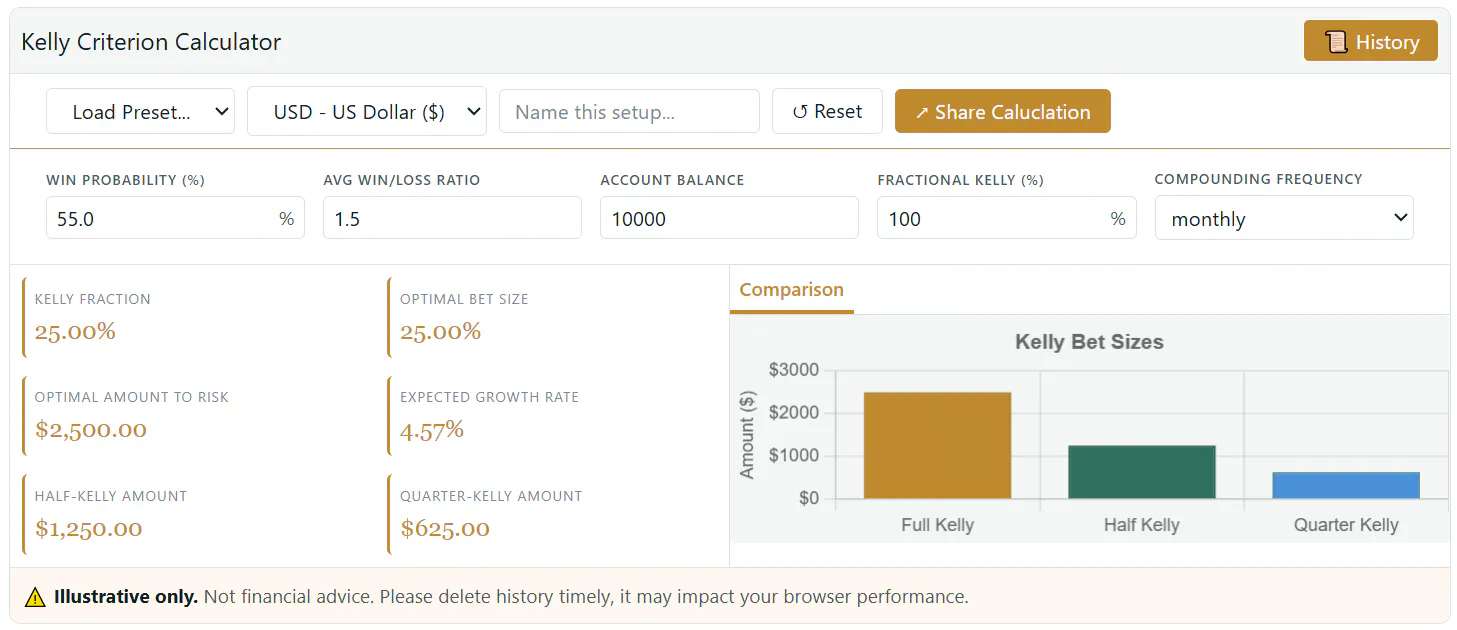Click the 'Expected Growth Rate' label
This screenshot has width=1457, height=630.
coord(489,397)
